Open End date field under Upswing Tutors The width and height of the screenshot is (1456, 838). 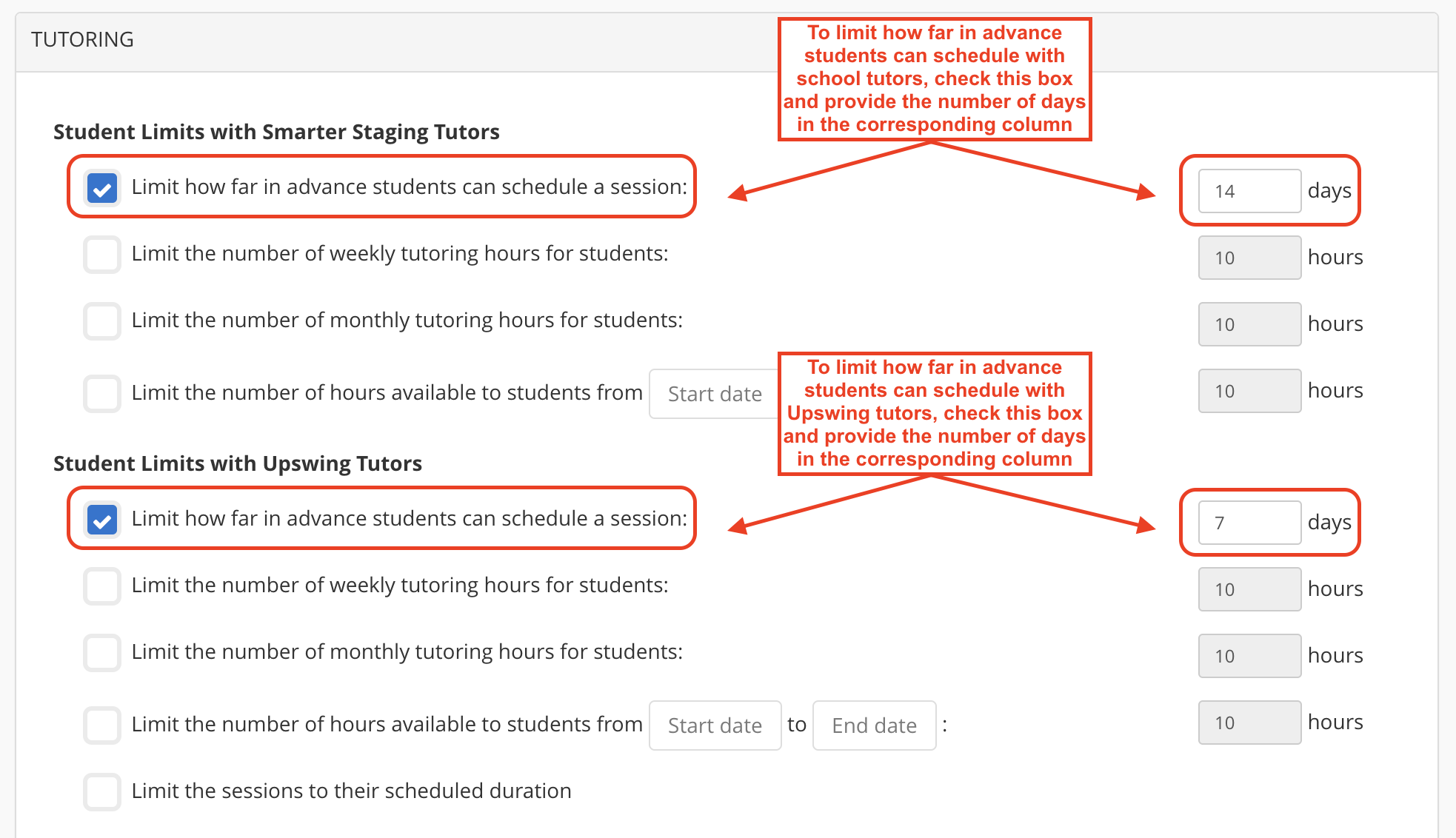874,725
